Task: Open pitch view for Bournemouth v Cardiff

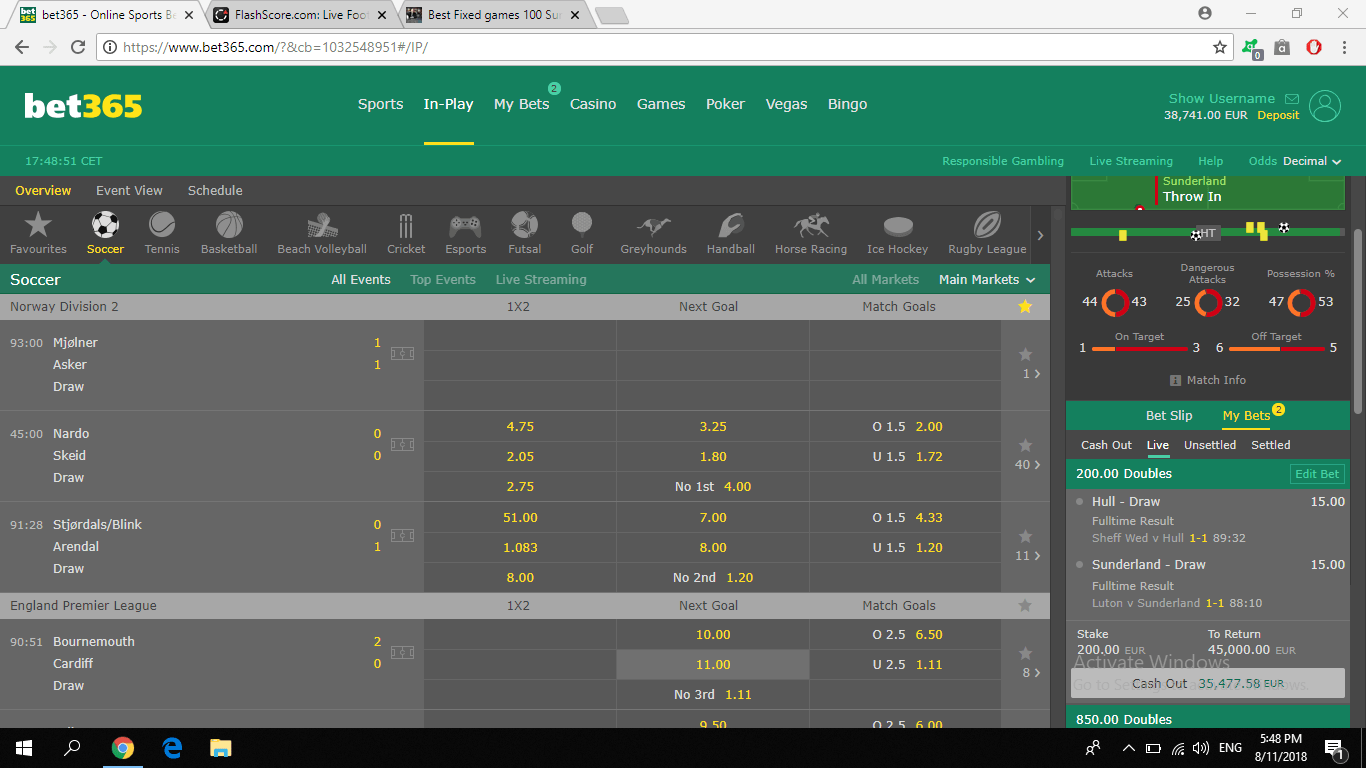Action: point(402,652)
